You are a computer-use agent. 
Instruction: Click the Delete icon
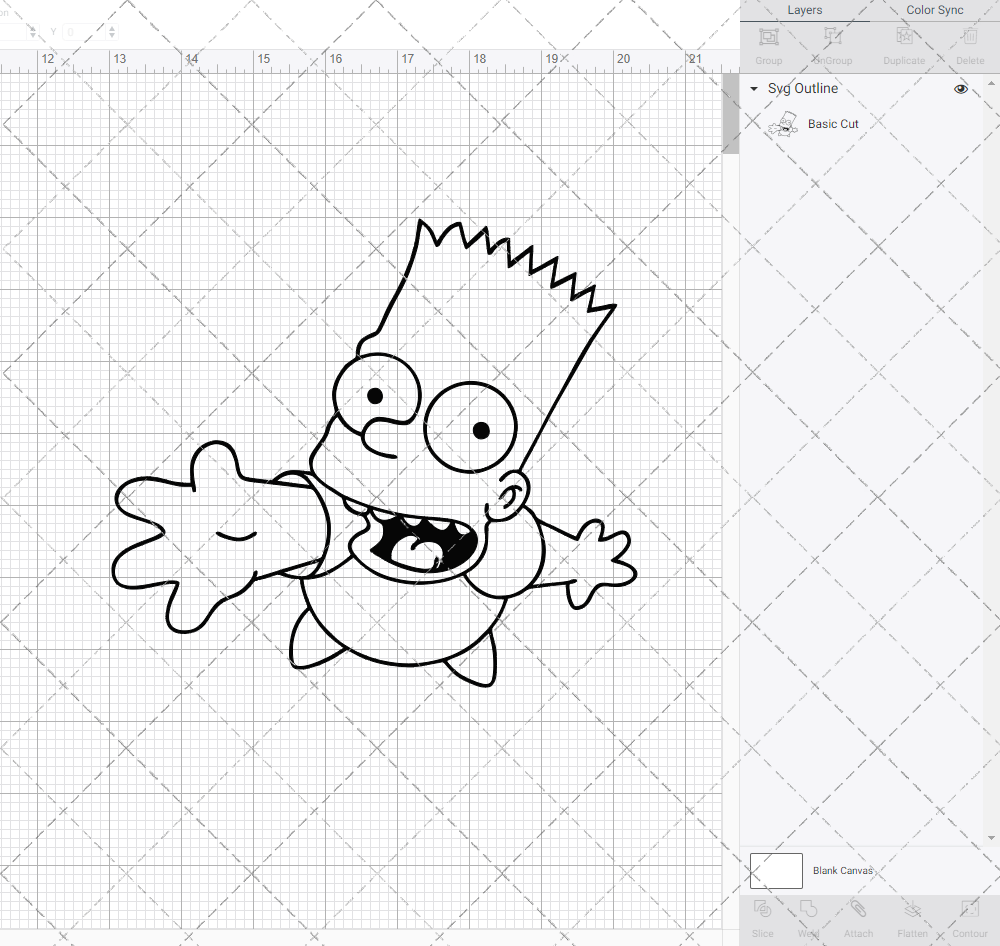[x=969, y=42]
